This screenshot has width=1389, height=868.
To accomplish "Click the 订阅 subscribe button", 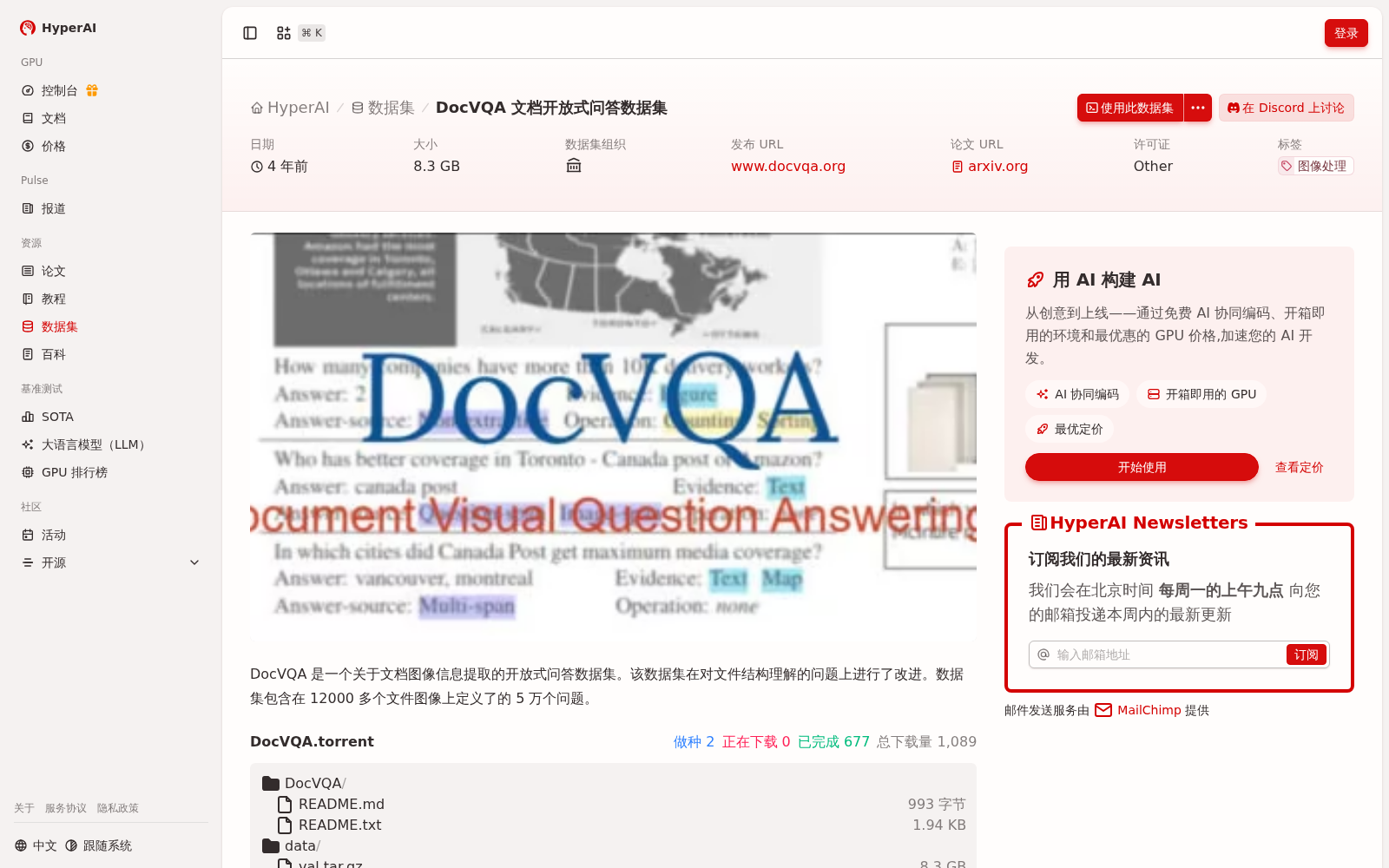I will coord(1306,654).
